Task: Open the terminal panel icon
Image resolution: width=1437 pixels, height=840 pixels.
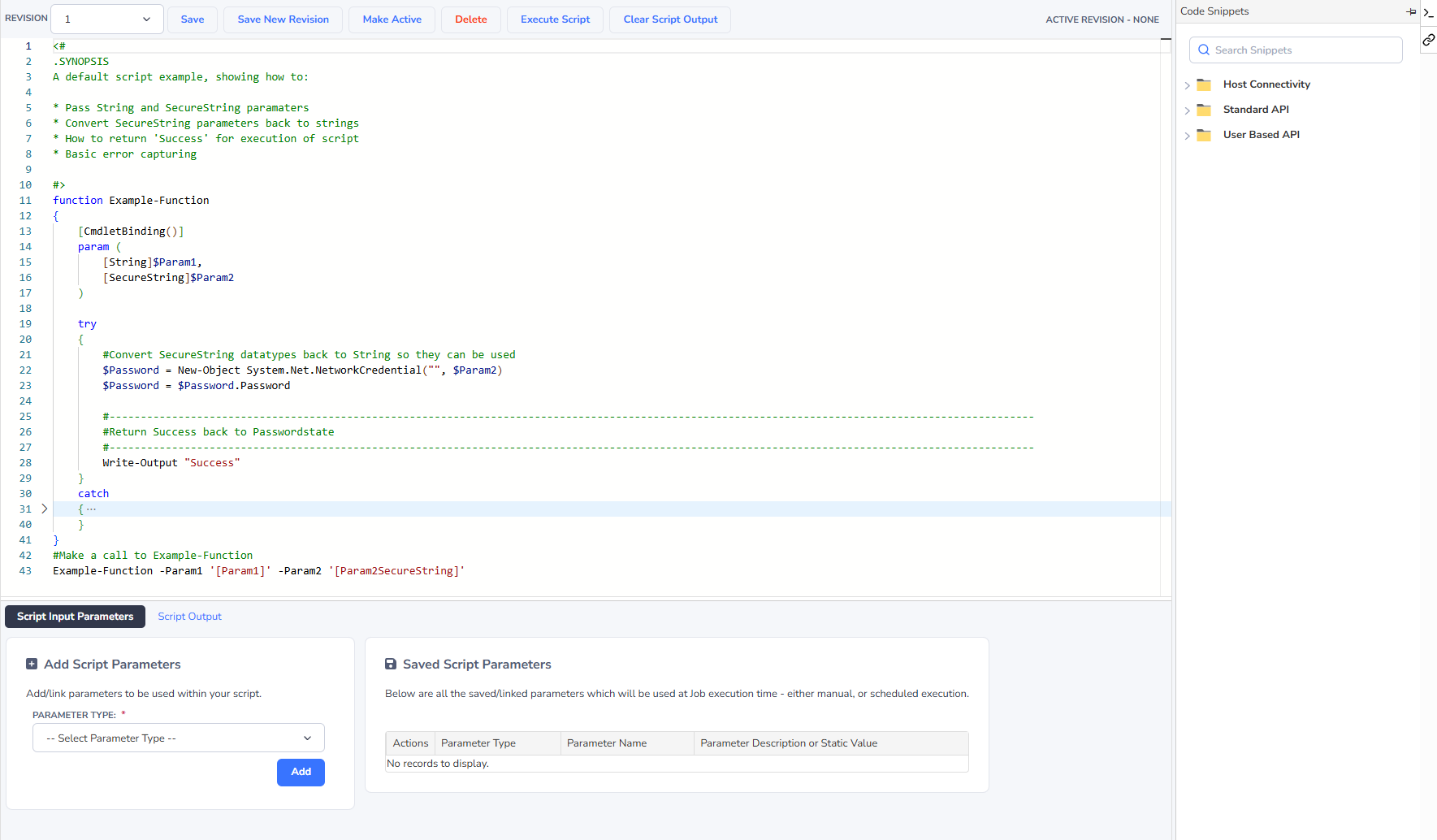Action: (1428, 12)
